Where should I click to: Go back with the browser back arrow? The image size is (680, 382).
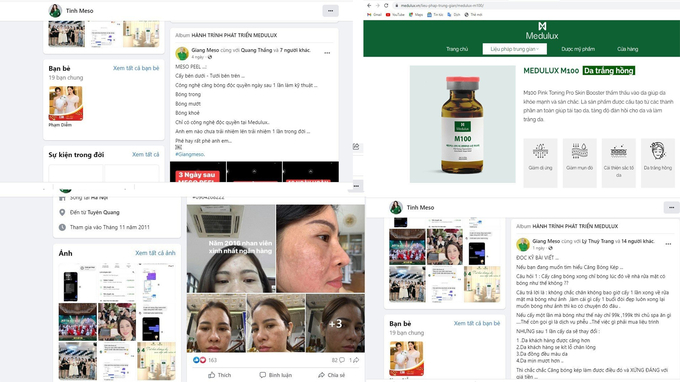(x=369, y=5)
